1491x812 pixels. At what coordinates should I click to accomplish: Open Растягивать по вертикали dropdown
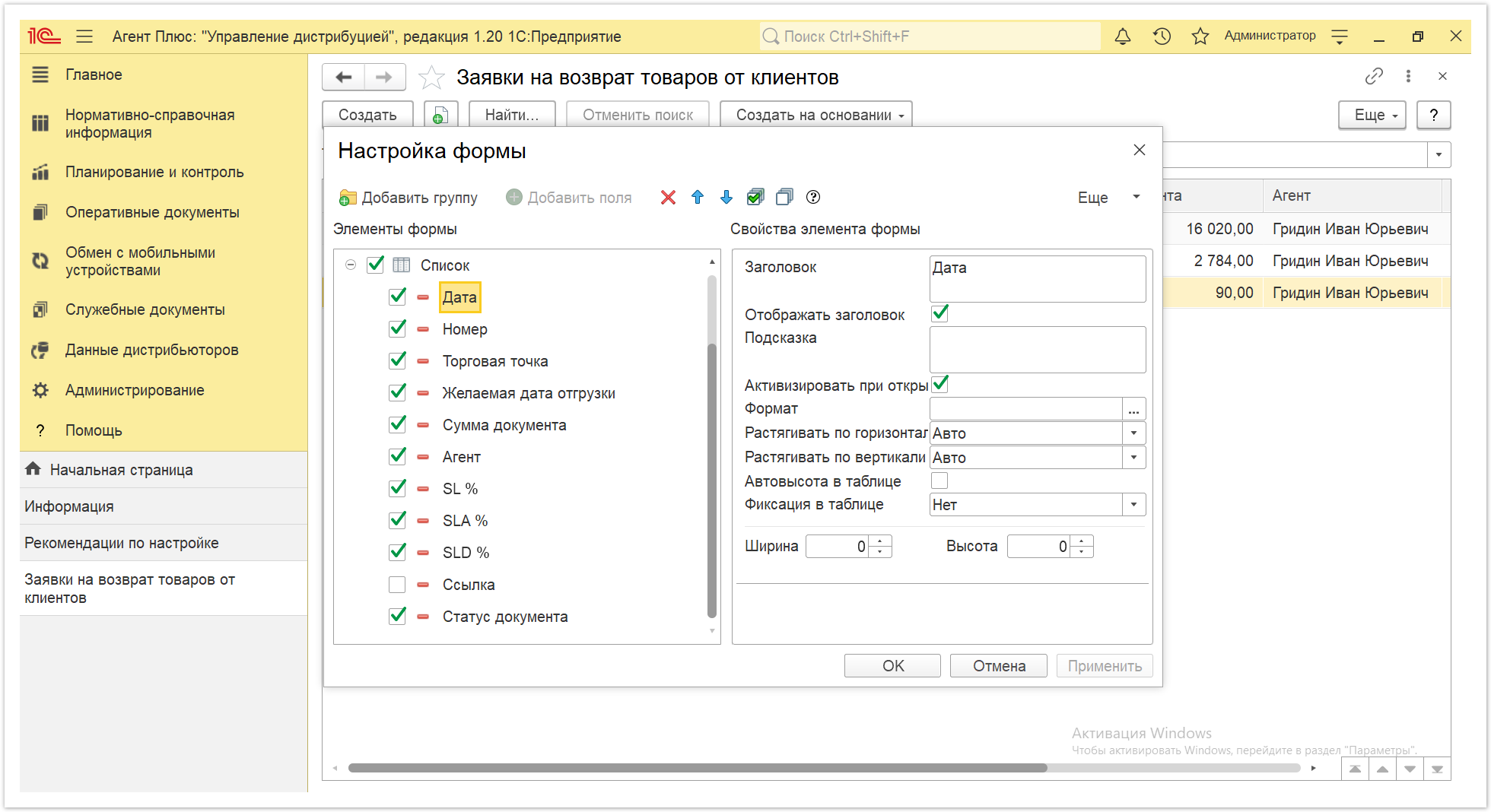tap(1133, 458)
